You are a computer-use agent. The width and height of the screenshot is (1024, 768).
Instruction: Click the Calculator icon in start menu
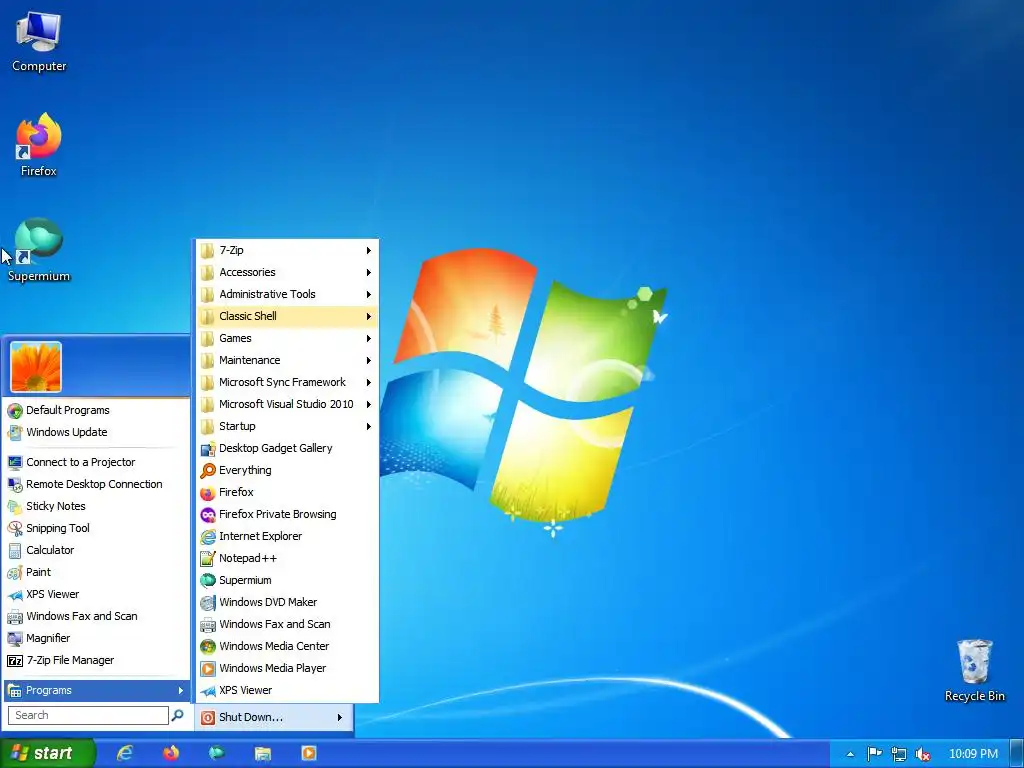pyautogui.click(x=14, y=551)
